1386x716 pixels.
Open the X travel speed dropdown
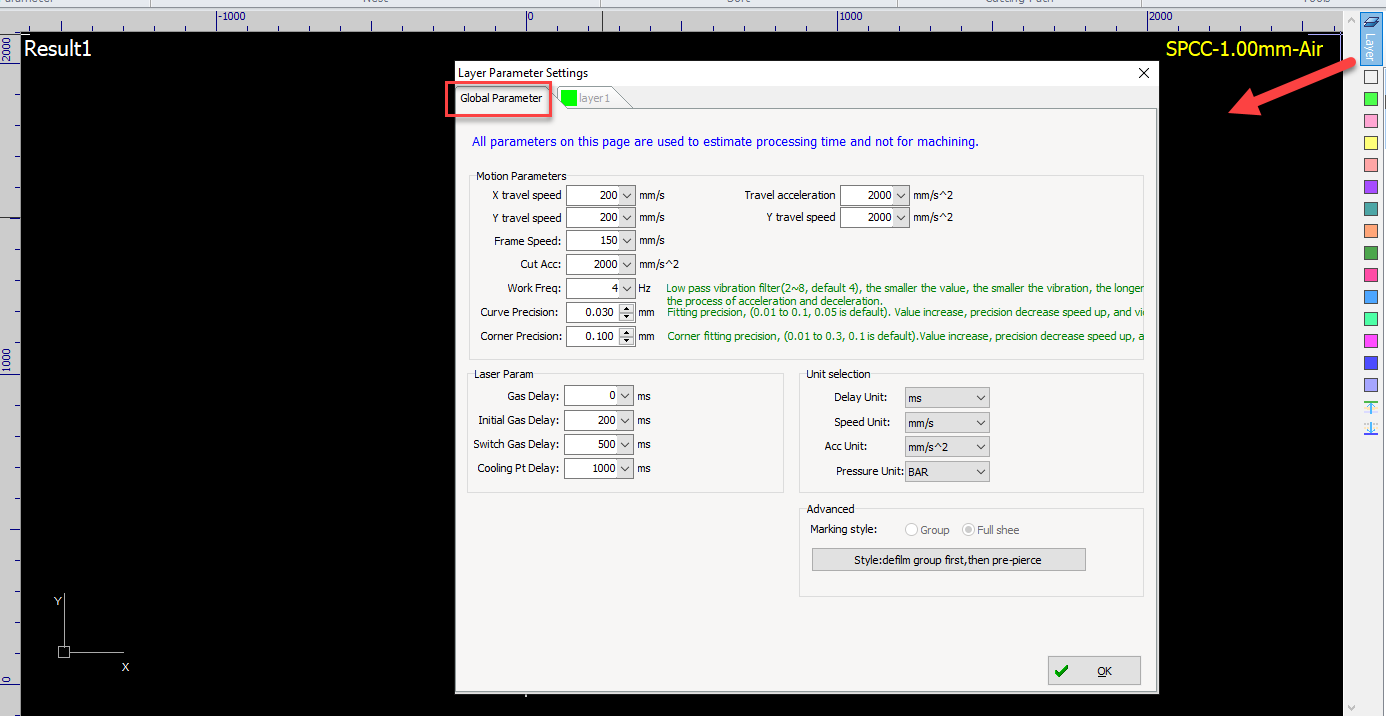click(x=627, y=195)
